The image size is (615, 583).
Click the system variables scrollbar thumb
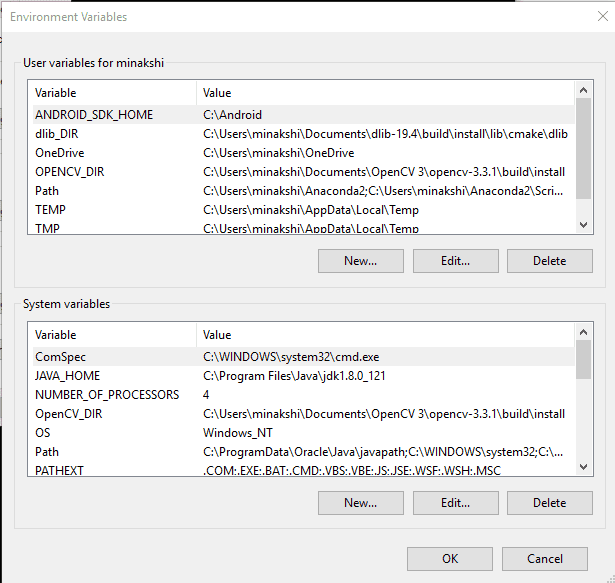pos(584,360)
